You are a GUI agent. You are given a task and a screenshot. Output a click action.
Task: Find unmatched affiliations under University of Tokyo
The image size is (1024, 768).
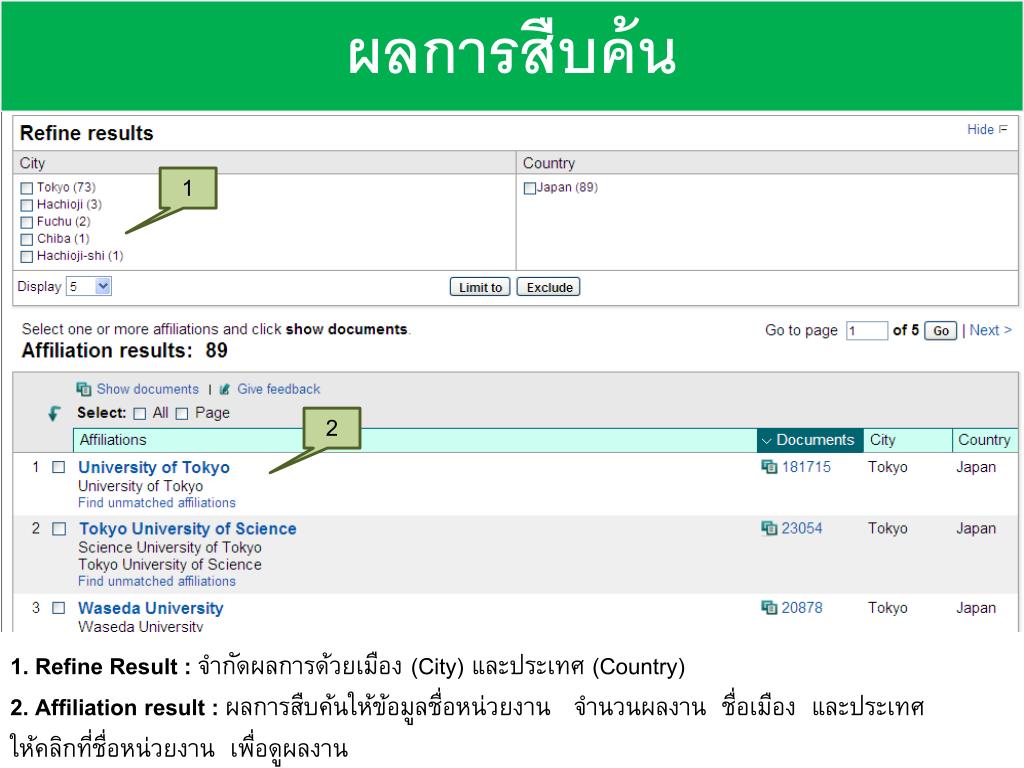(x=157, y=503)
